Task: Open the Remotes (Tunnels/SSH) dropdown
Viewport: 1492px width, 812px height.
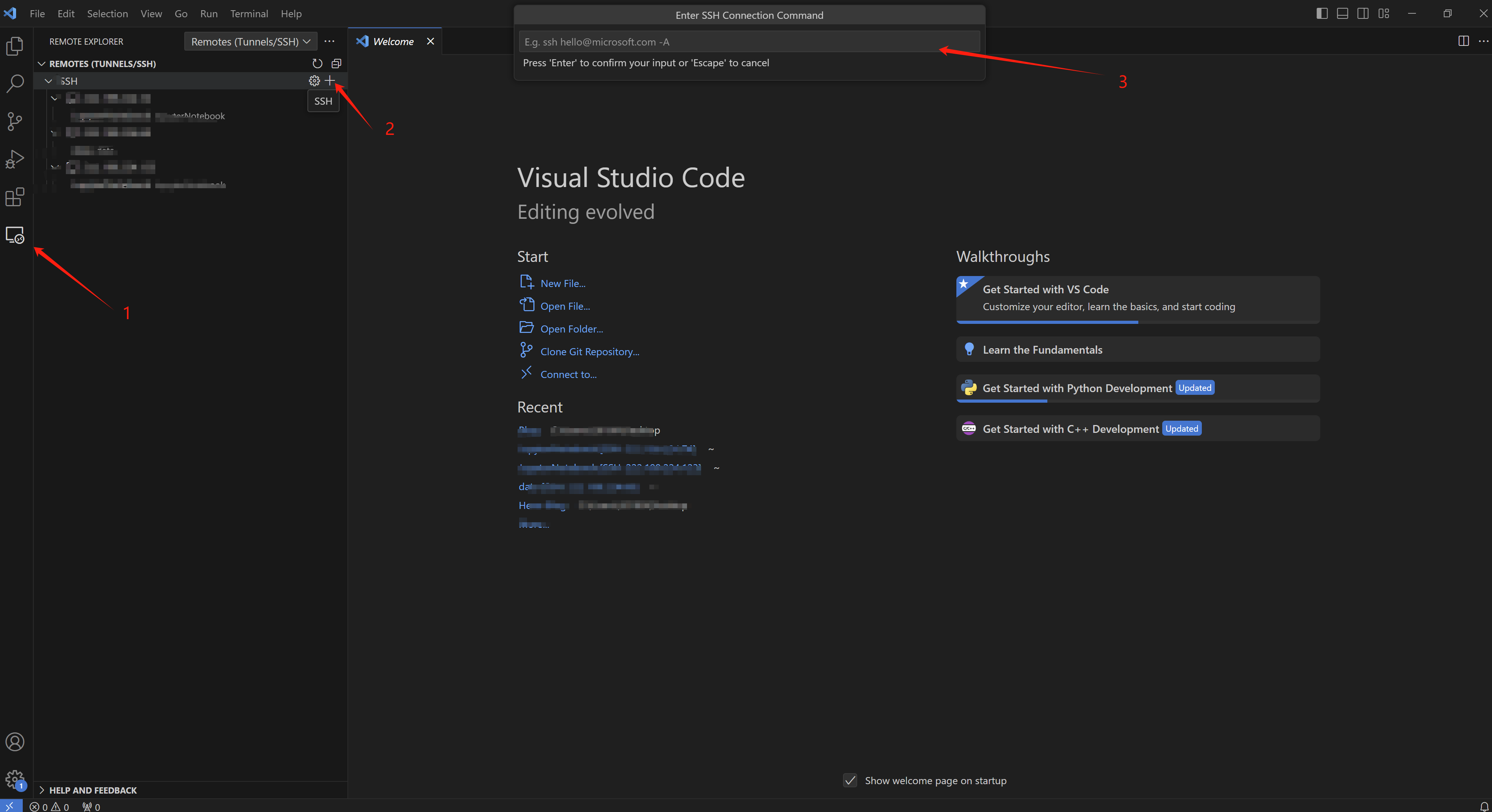Action: [250, 41]
